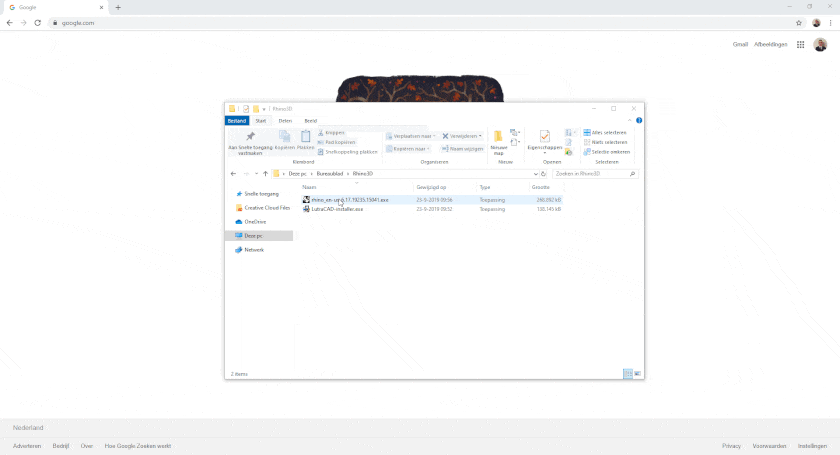Image resolution: width=840 pixels, height=455 pixels.
Task: Create a Nieuwe map
Action: point(498,143)
